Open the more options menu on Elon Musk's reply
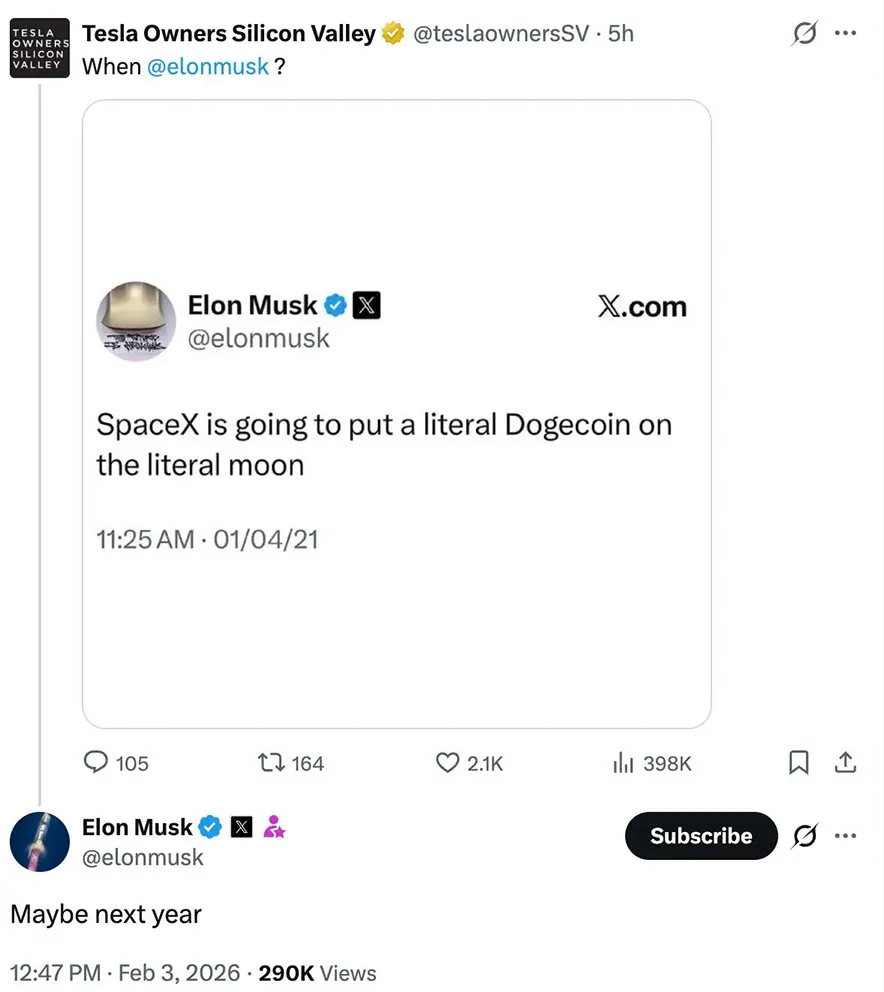This screenshot has height=992, width=884. 846,836
